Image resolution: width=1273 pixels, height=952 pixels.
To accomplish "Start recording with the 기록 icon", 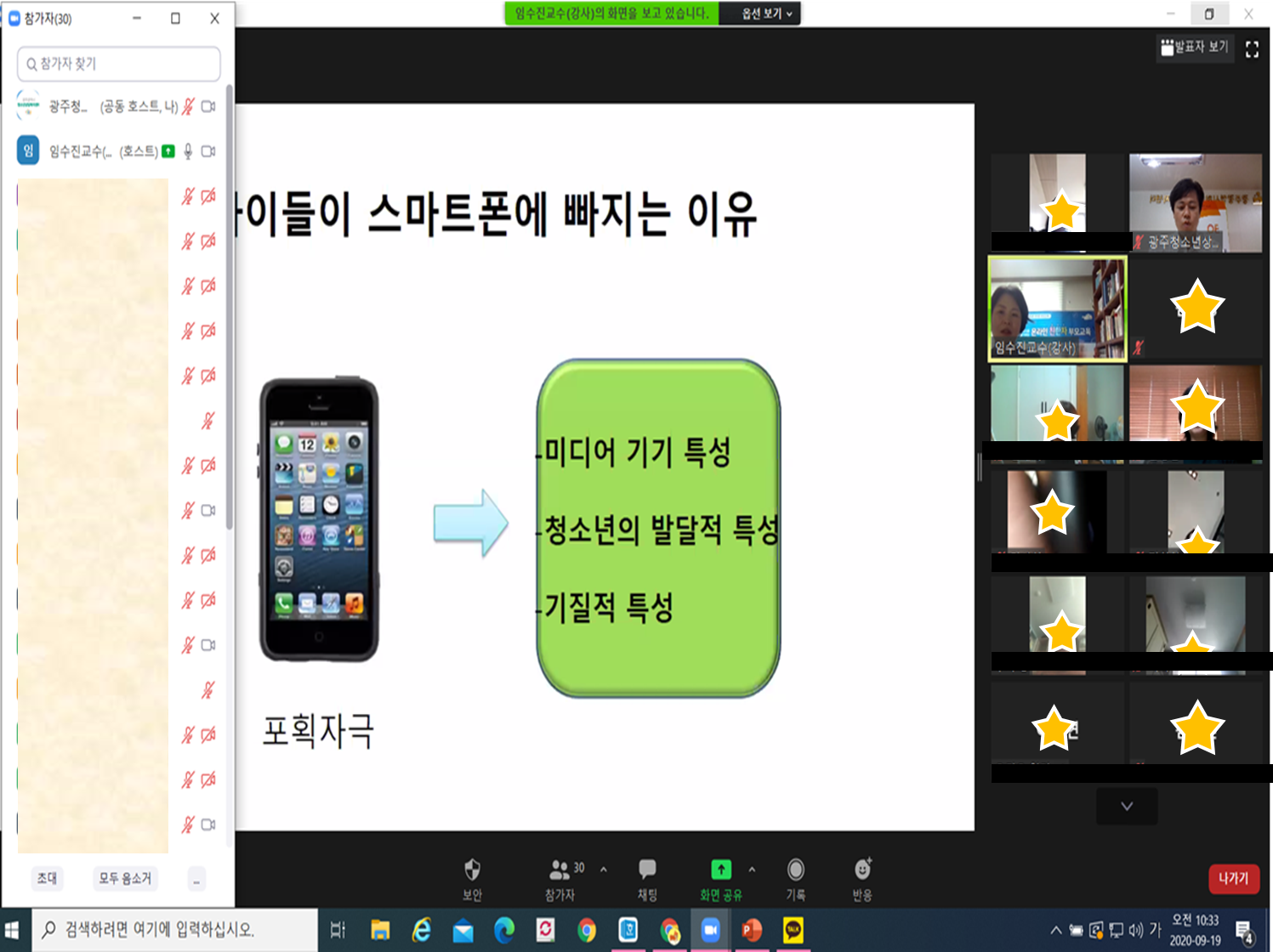I will pyautogui.click(x=795, y=870).
